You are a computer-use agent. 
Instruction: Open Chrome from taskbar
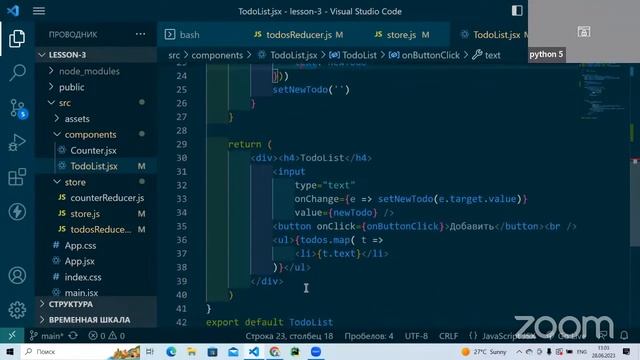click(x=275, y=351)
